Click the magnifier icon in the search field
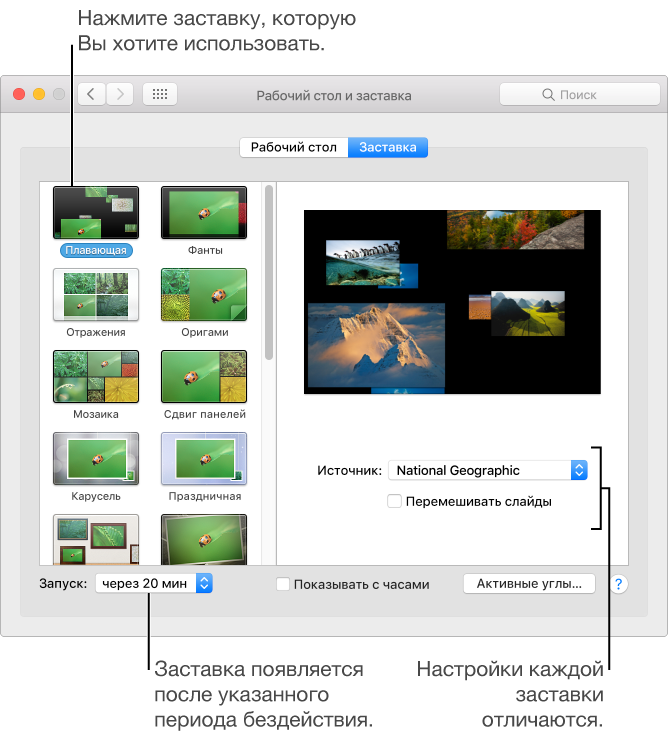Screen dimensions: 668x740 coord(548,94)
